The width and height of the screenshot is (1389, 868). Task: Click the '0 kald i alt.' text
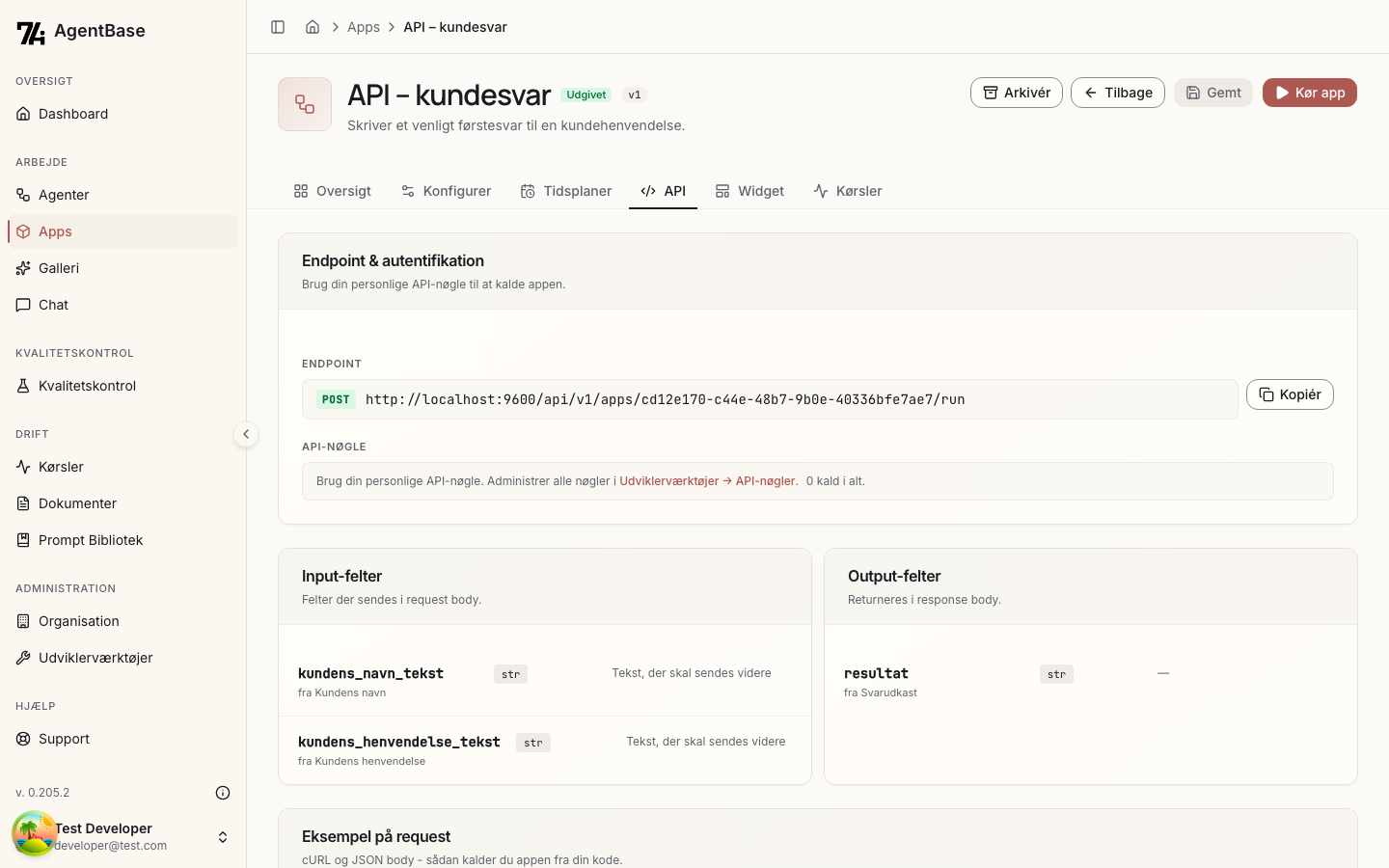tap(835, 481)
